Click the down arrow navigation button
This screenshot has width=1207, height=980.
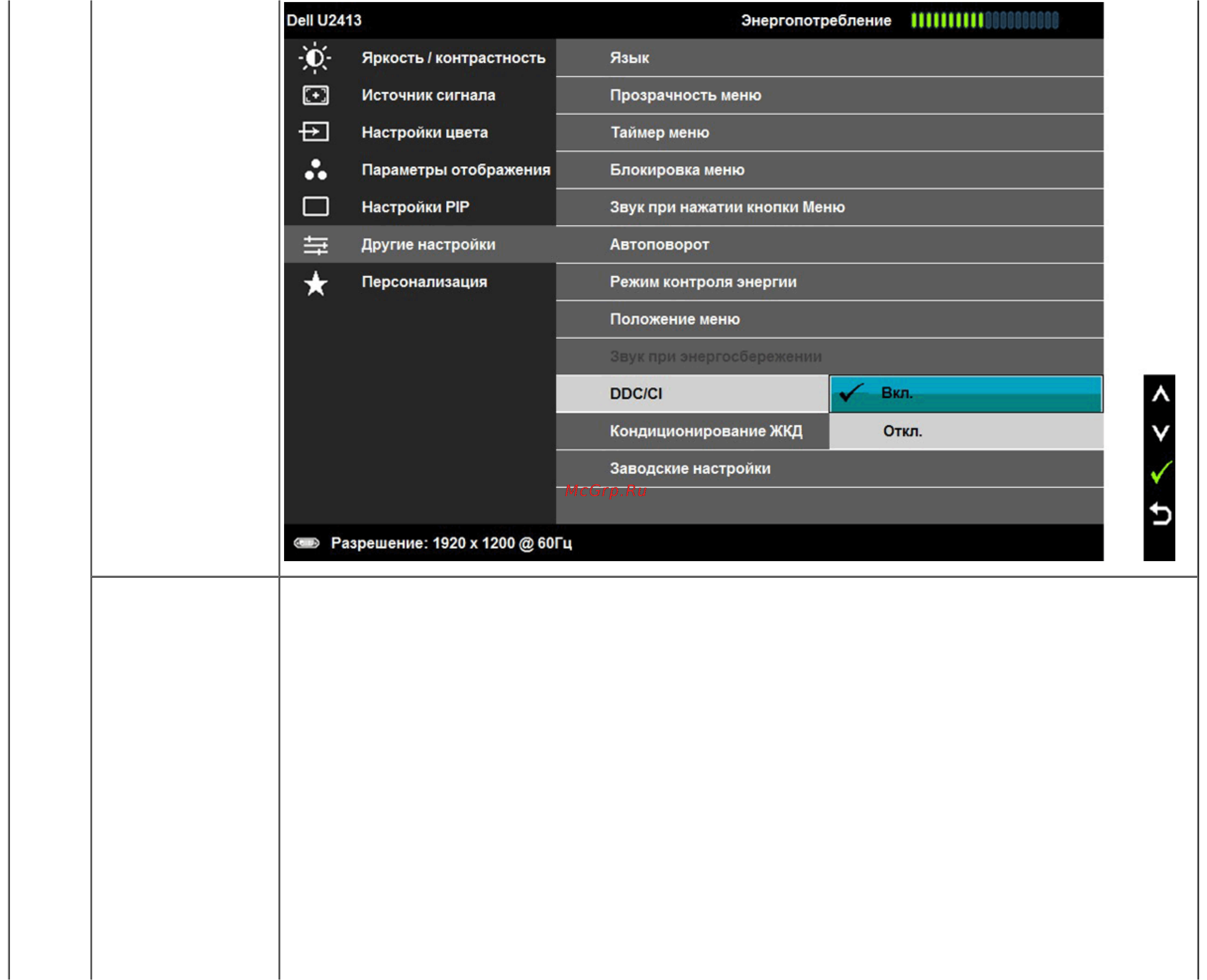[x=1159, y=433]
